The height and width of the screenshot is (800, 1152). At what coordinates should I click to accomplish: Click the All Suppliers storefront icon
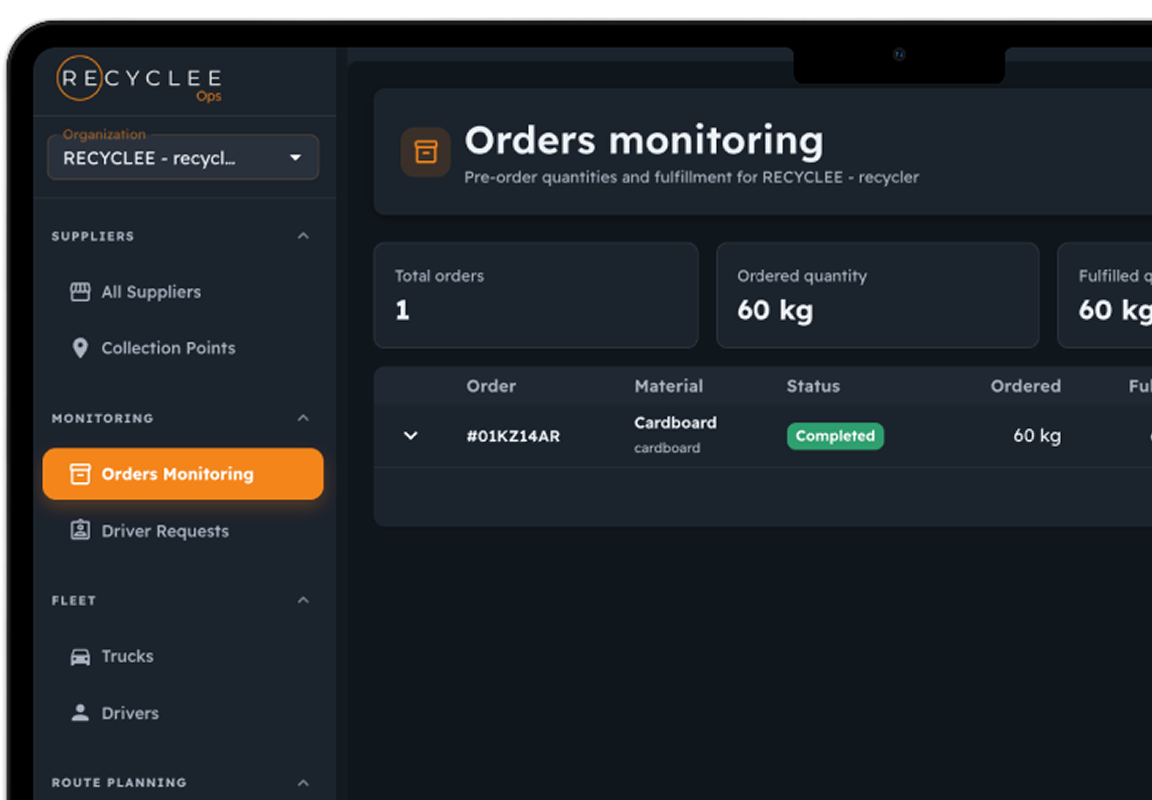pyautogui.click(x=80, y=292)
